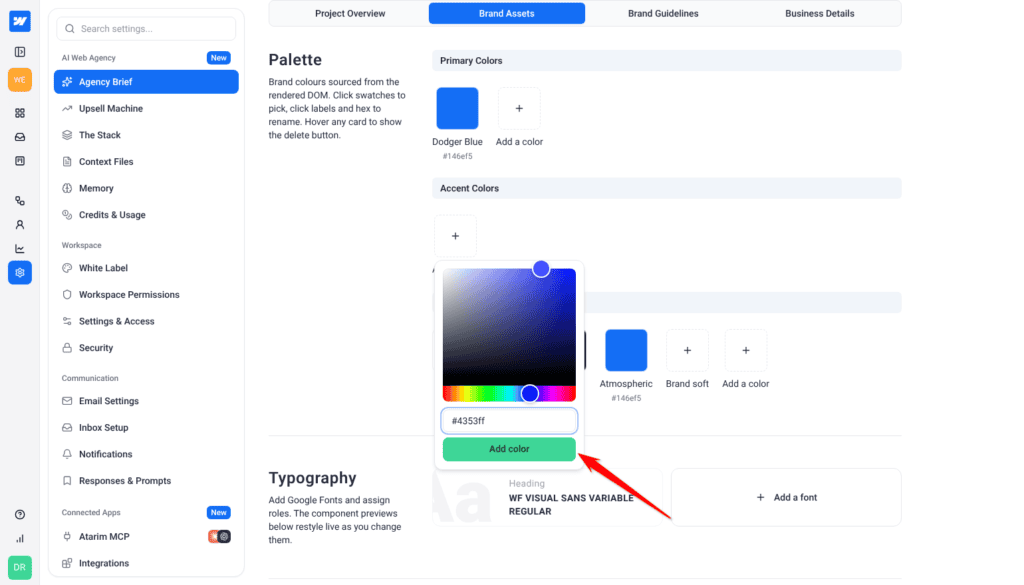
Task: Select the Atmospheric blue swatch
Action: (x=626, y=351)
